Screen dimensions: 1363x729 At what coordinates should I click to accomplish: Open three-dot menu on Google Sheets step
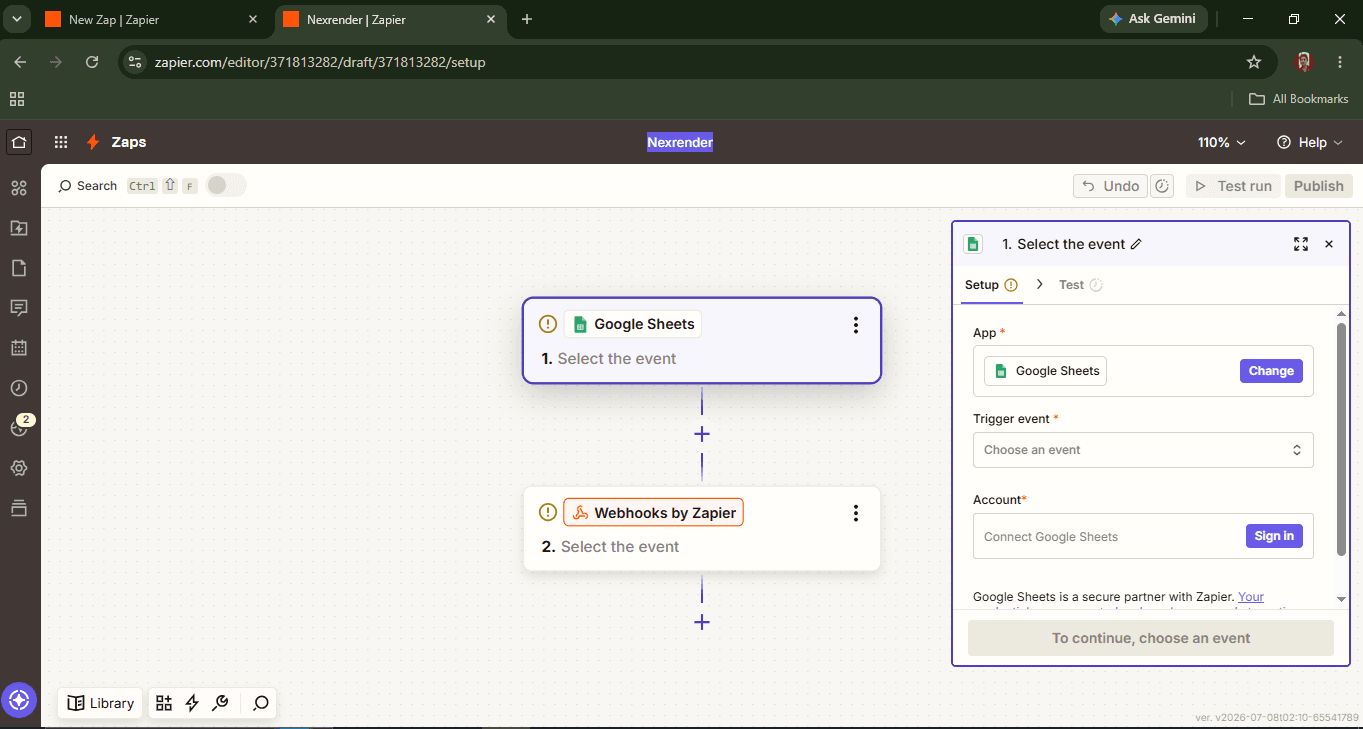(x=856, y=325)
